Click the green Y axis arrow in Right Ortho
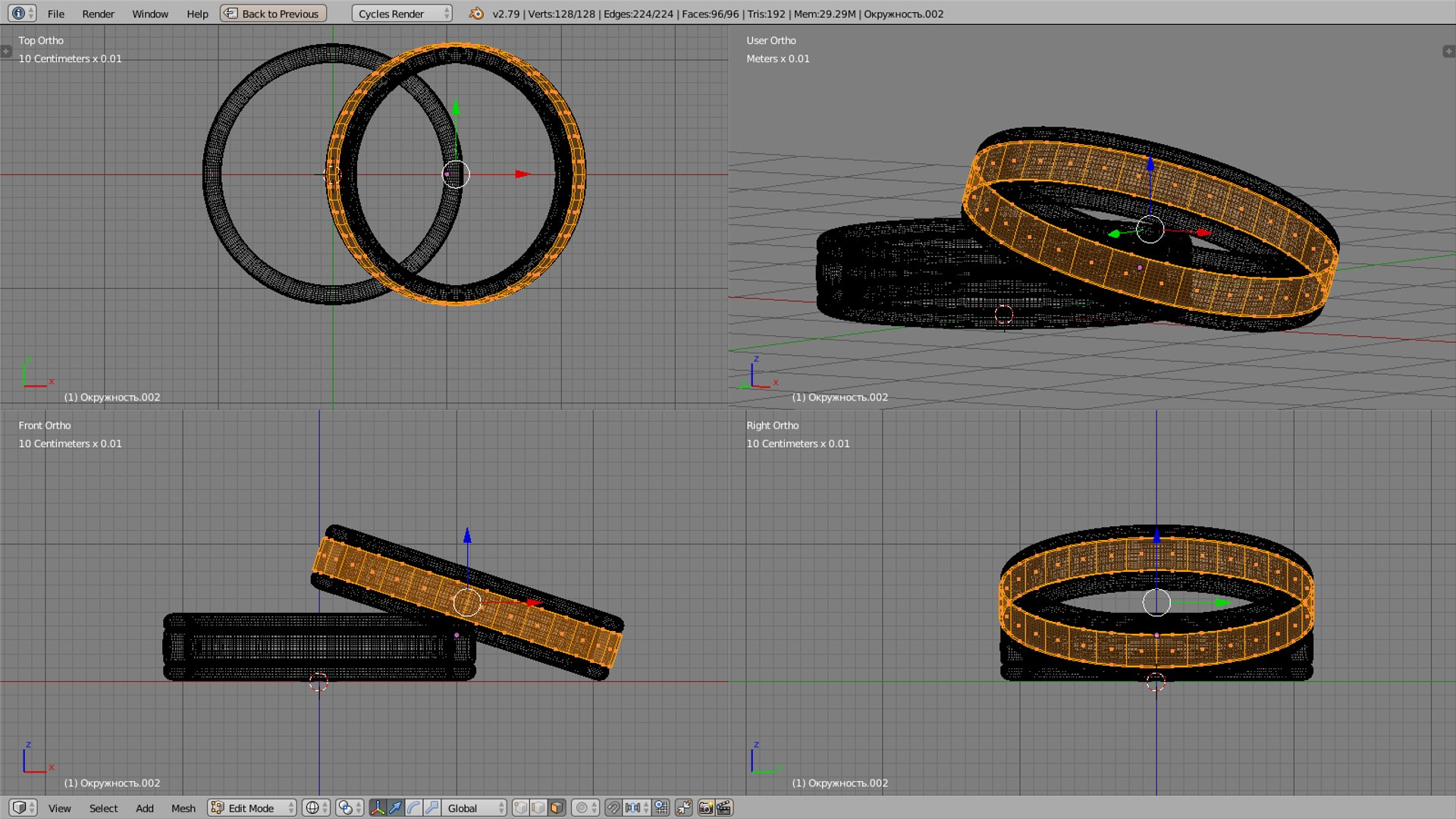Viewport: 1456px width, 819px height. pos(1223,603)
